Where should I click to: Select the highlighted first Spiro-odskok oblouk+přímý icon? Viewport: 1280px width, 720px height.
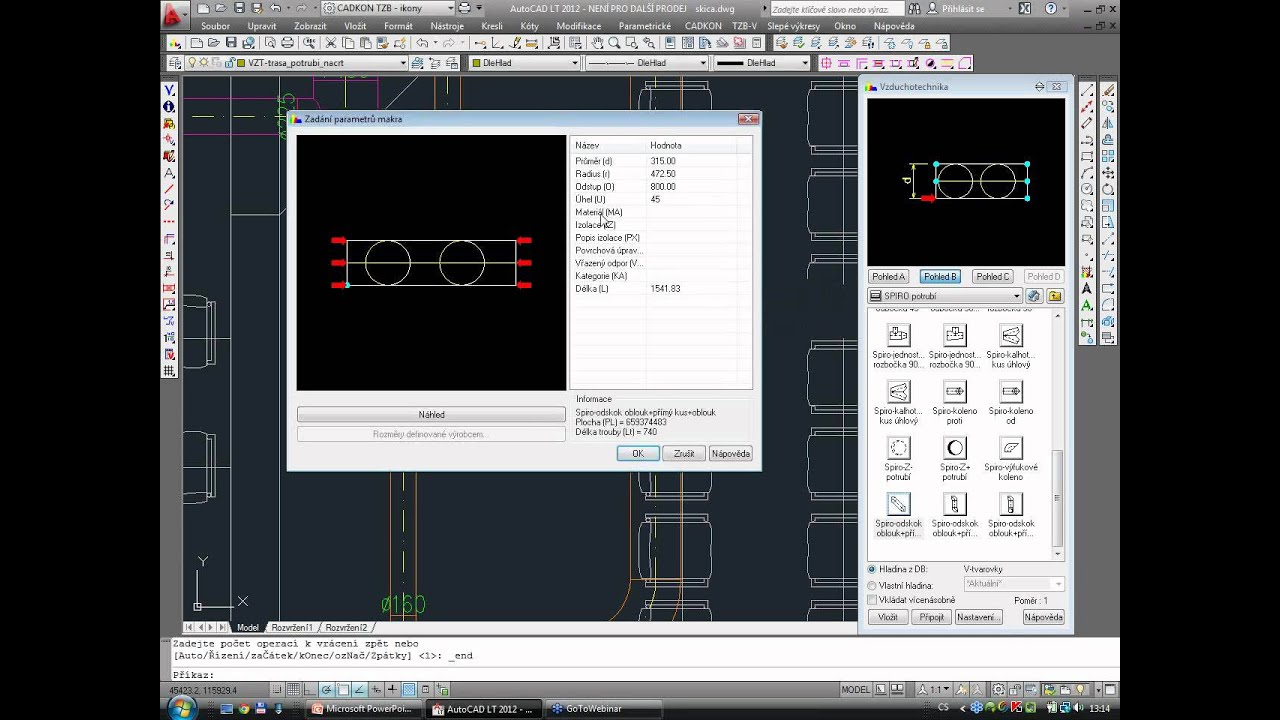898,504
